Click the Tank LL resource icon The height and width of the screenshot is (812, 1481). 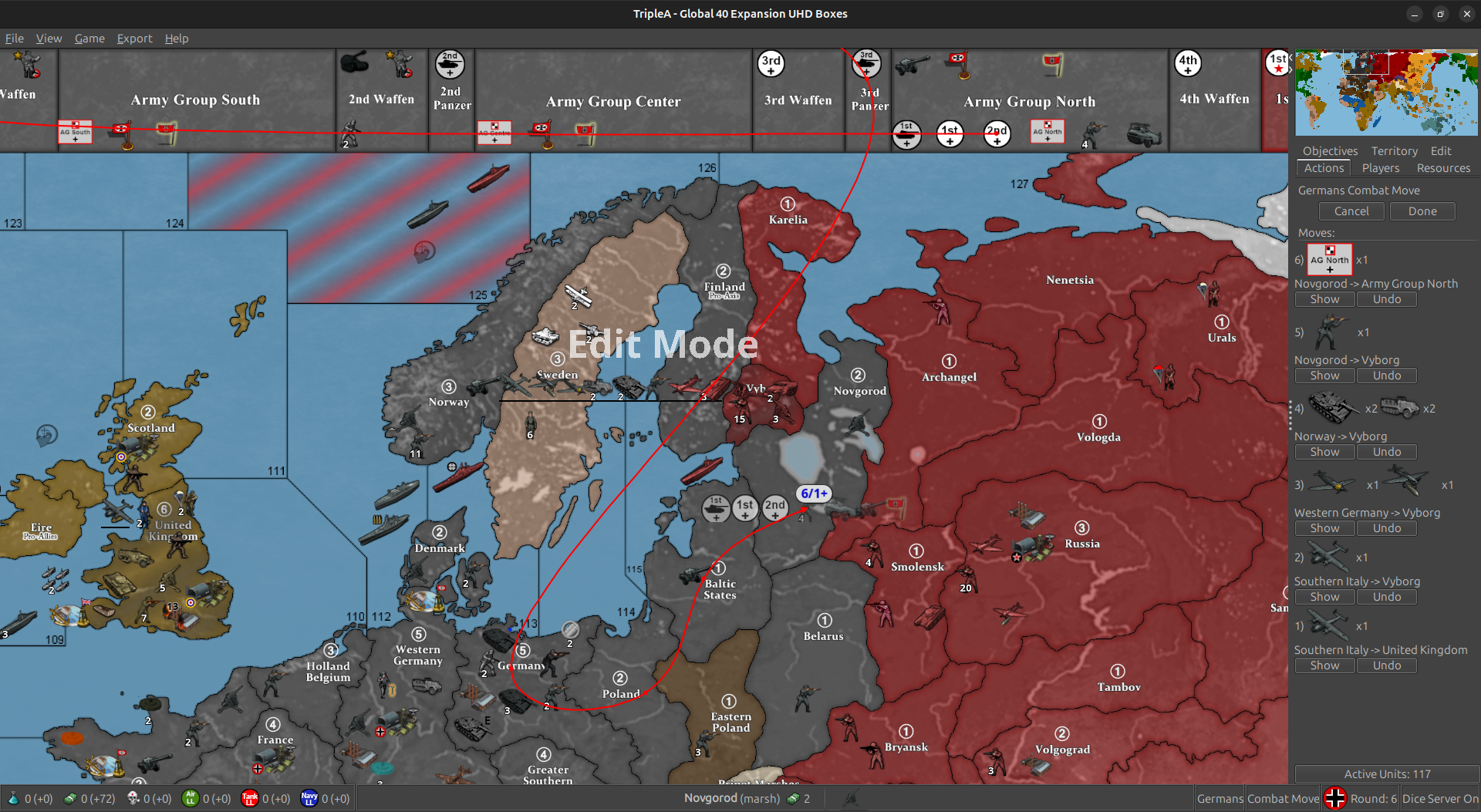tap(249, 798)
